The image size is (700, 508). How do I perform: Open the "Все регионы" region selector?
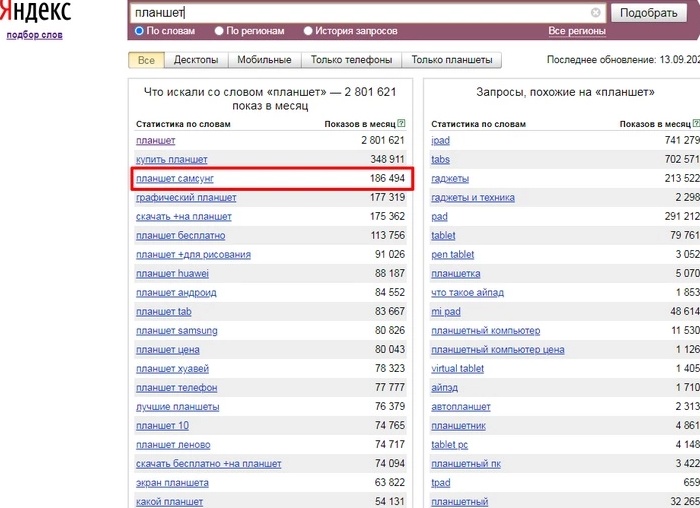click(577, 31)
